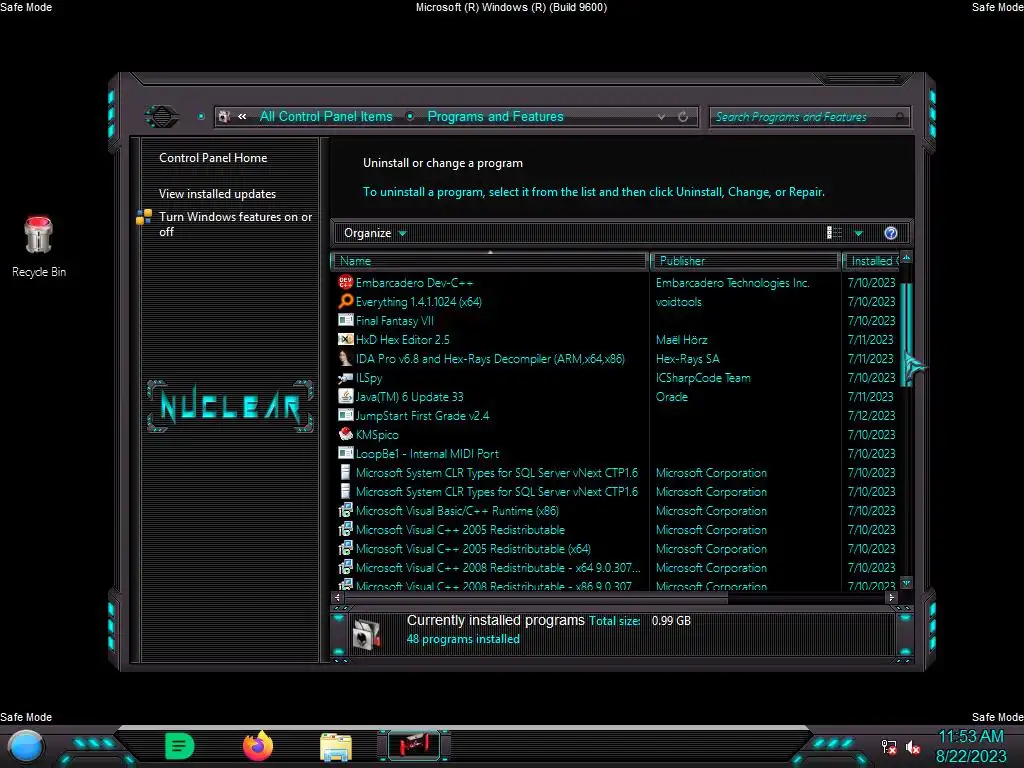
Task: Click the refresh icon in address bar
Action: coord(683,116)
